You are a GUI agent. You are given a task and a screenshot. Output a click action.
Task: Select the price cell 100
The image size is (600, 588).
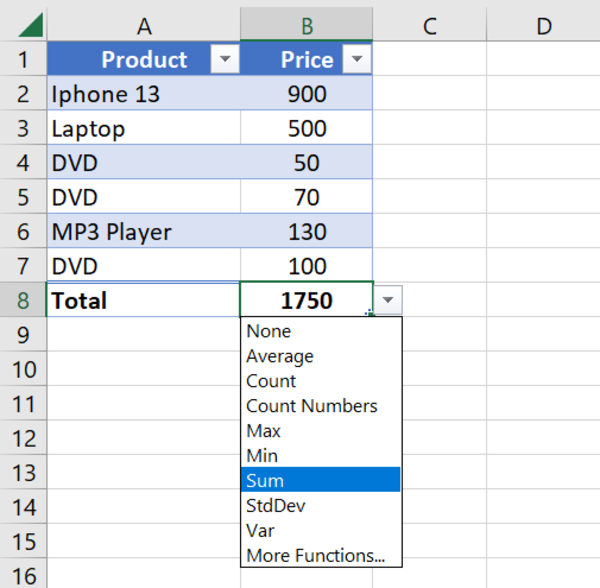307,265
